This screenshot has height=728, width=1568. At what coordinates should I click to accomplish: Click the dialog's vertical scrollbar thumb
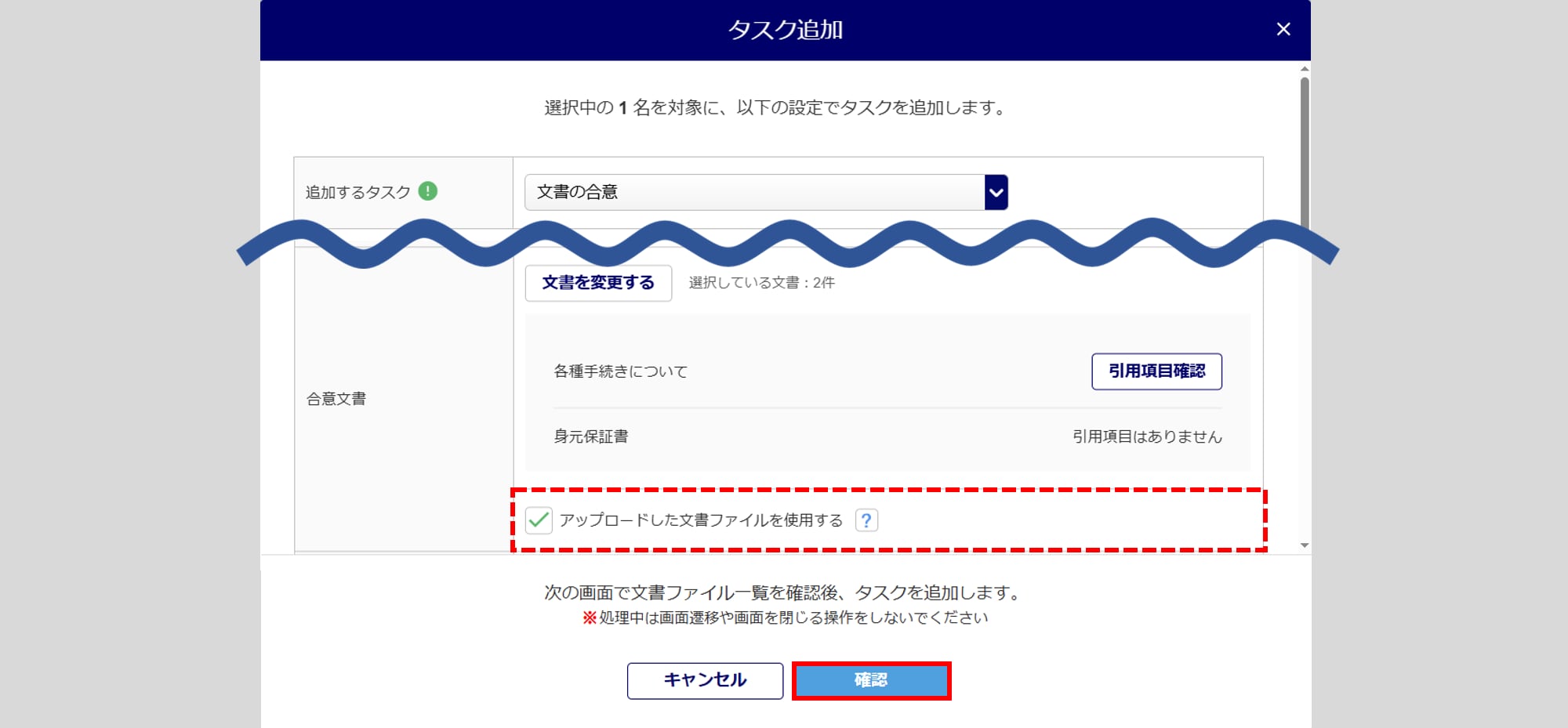pyautogui.click(x=1305, y=153)
